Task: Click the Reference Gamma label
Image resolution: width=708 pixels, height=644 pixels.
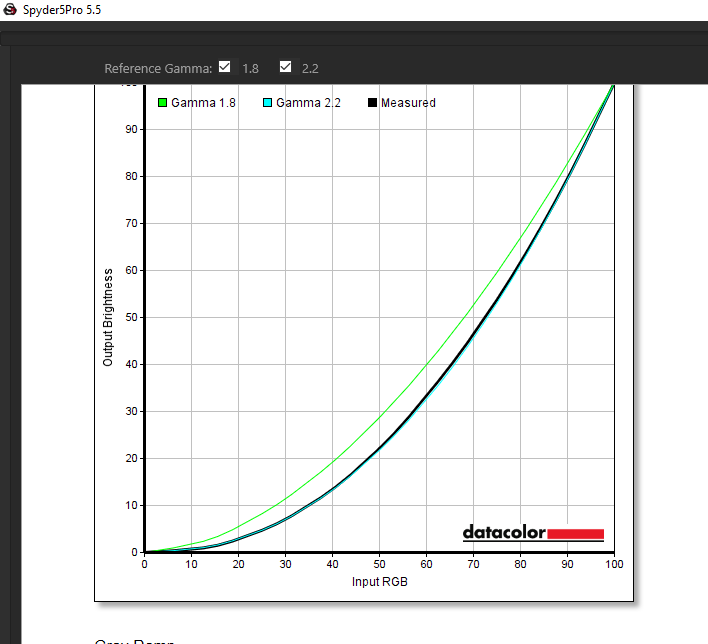Action: (x=158, y=68)
